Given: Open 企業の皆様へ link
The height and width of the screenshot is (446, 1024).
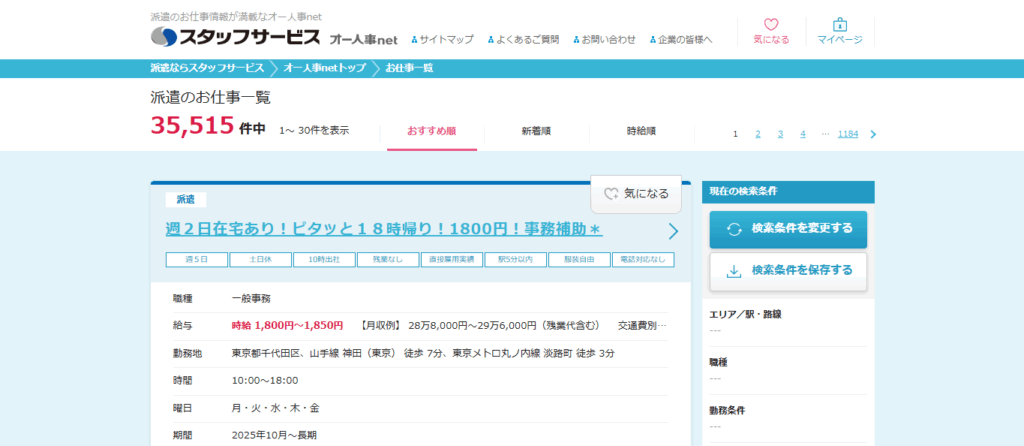Looking at the screenshot, I should 684,40.
